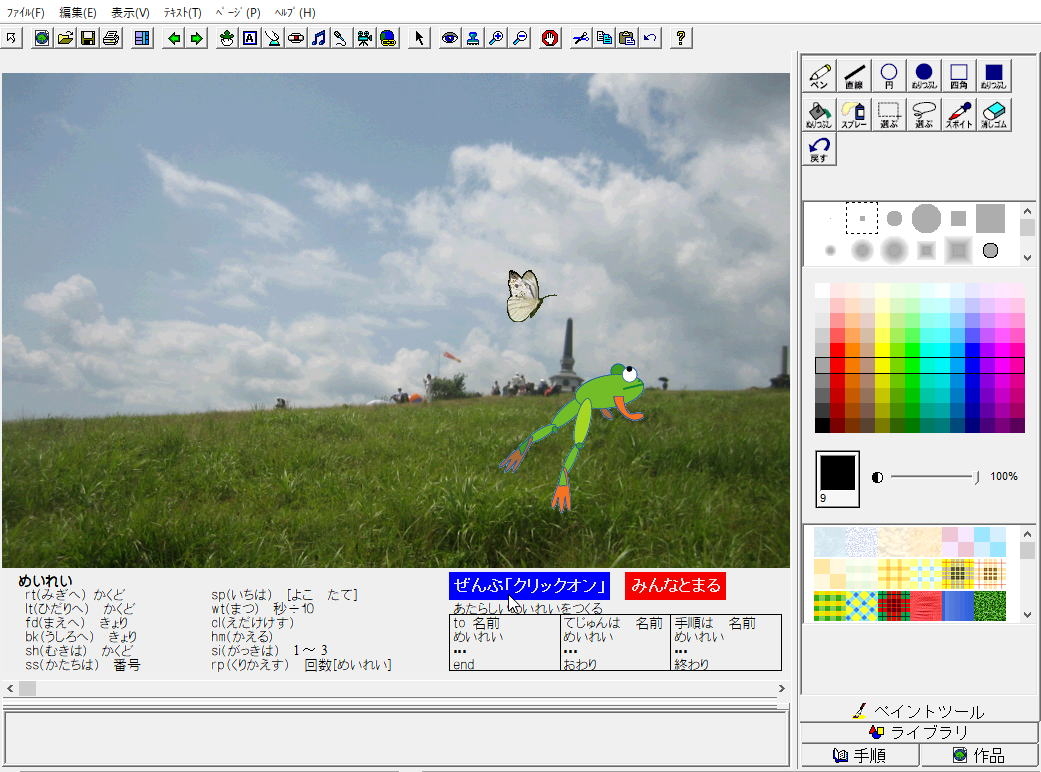Image resolution: width=1041 pixels, height=772 pixels.
Task: Click the '手順は 名前' command template
Action: pos(726,643)
